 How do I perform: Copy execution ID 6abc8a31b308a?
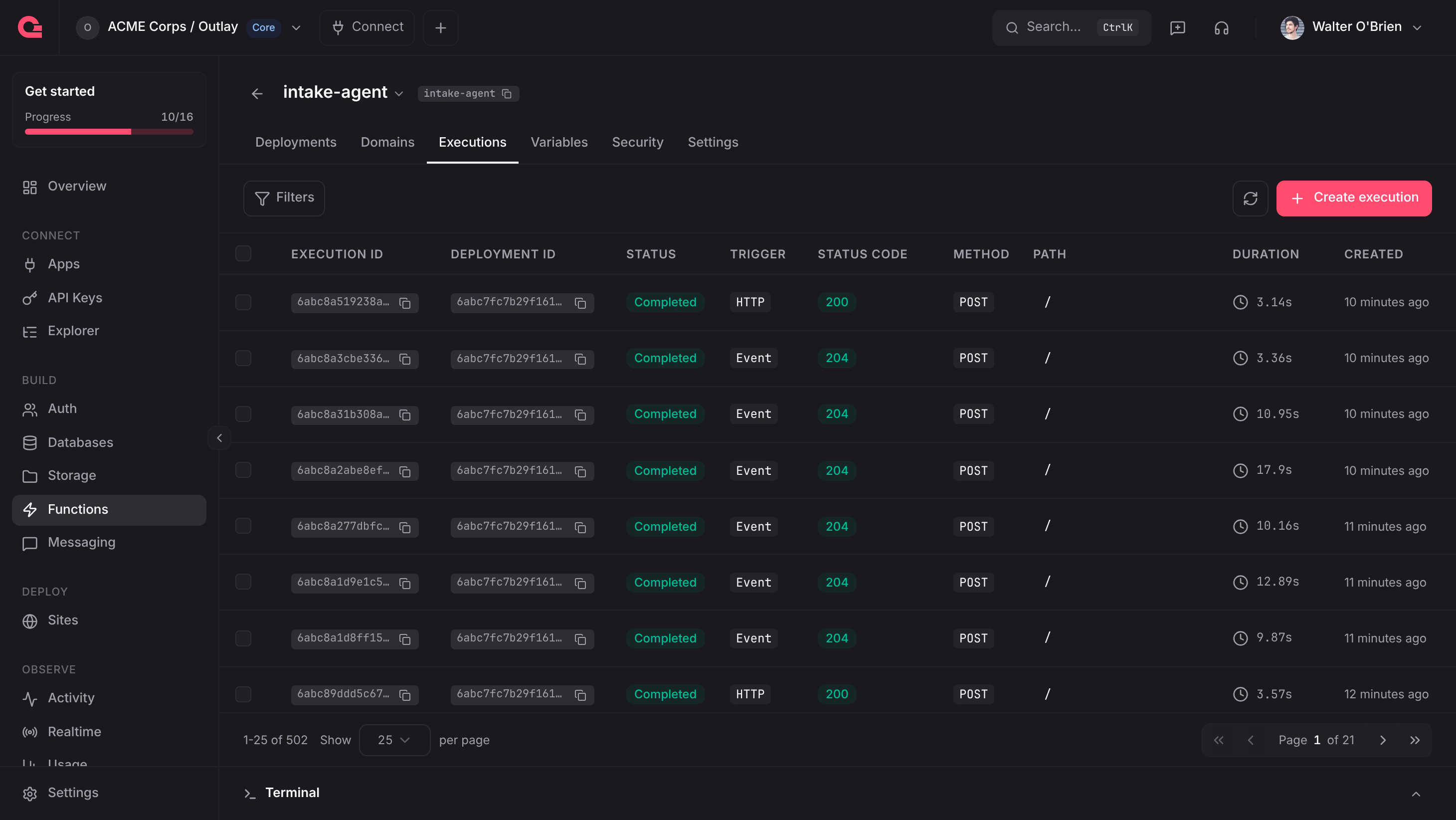[x=405, y=414]
